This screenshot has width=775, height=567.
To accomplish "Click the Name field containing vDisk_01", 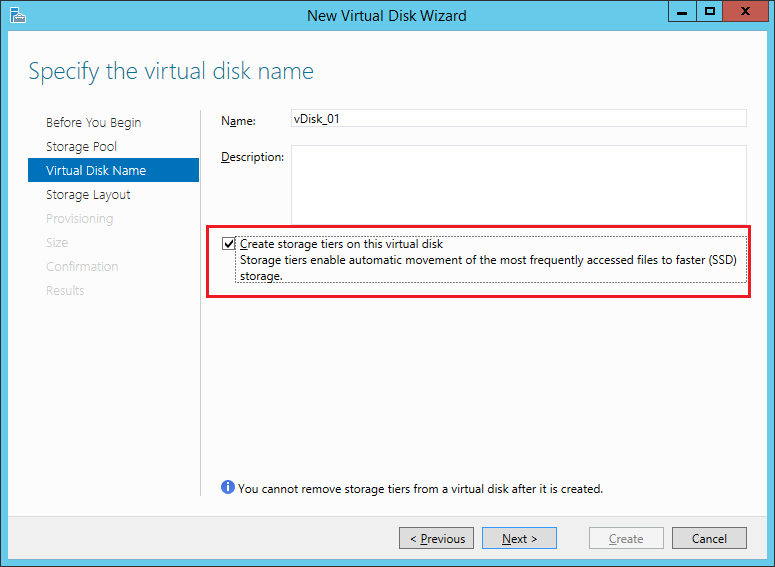I will point(518,119).
